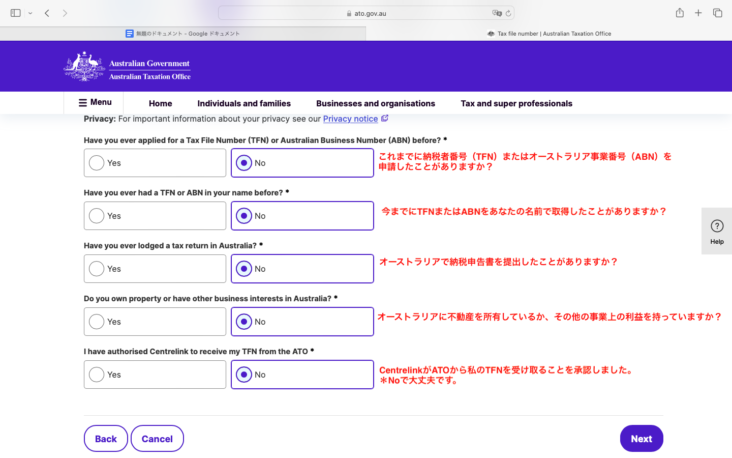Click the ato.gov.au address bar
This screenshot has width=732, height=458.
pos(366,13)
